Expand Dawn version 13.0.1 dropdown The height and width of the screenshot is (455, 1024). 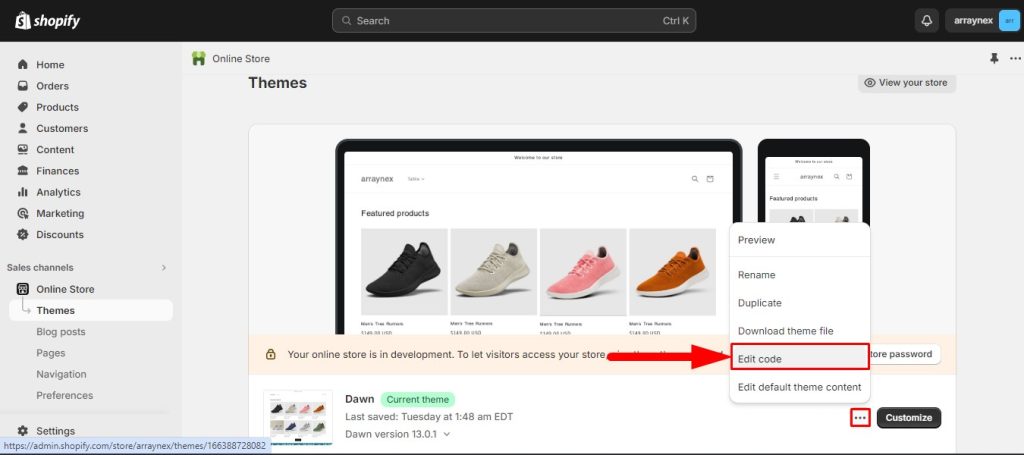click(446, 434)
